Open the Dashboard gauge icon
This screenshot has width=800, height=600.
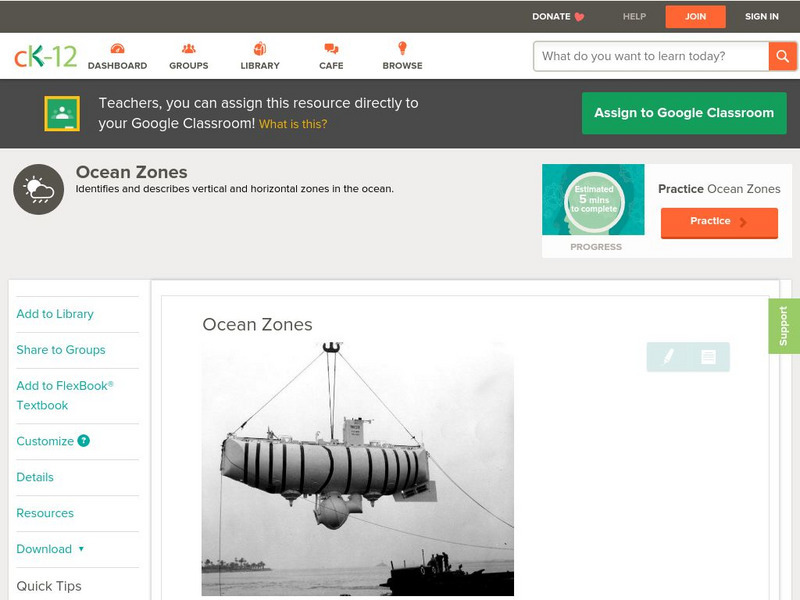(117, 48)
